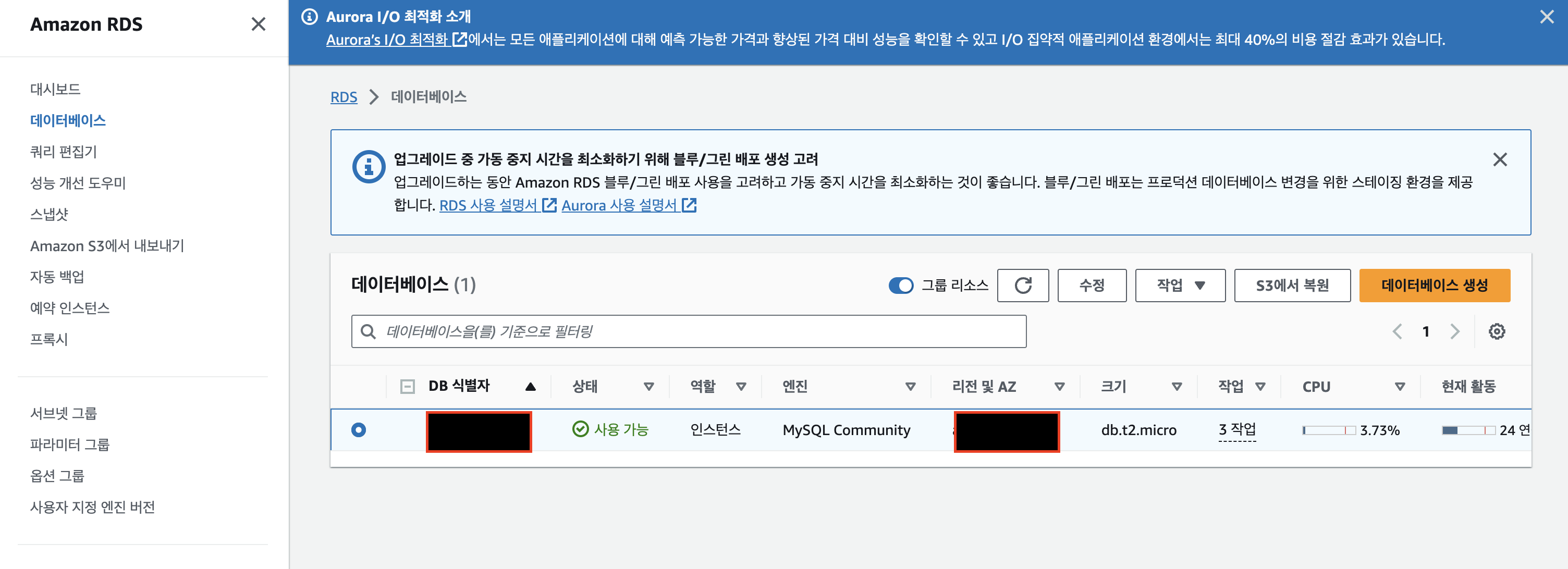Sort by DB 식별자 ascending arrow
Viewport: 1568px width, 569px height.
pyautogui.click(x=530, y=387)
